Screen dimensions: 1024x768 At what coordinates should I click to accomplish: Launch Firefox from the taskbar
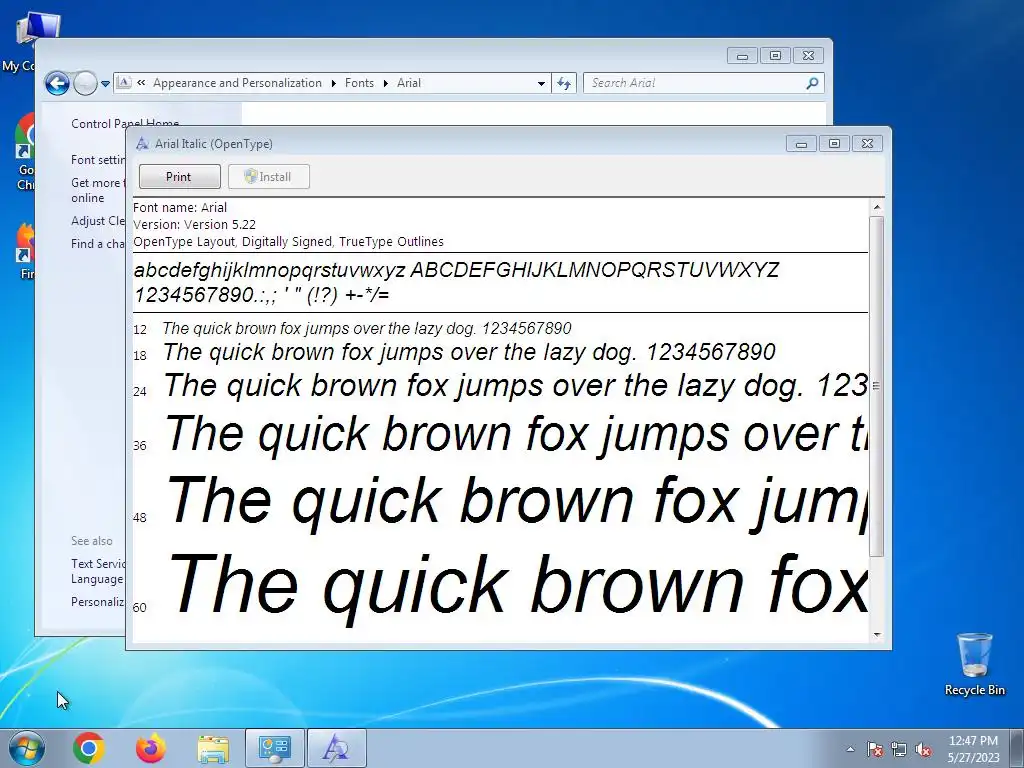tap(151, 748)
